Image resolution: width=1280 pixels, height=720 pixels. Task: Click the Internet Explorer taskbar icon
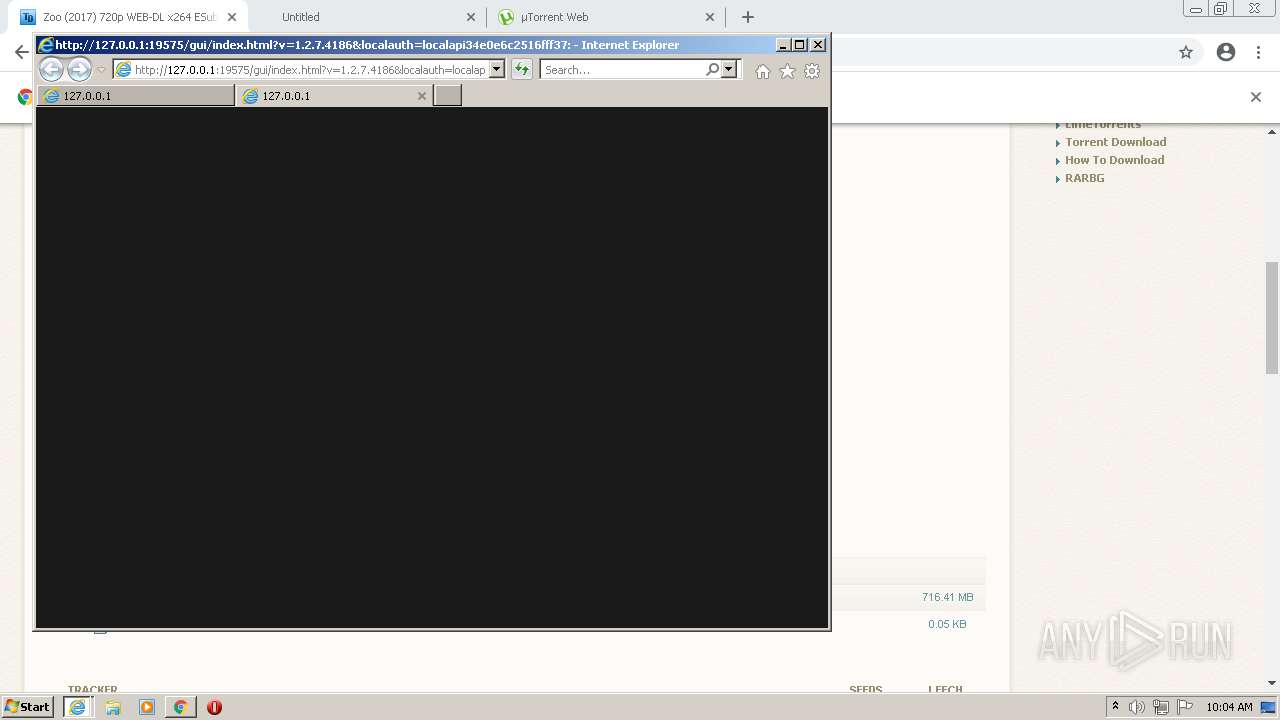[77, 707]
